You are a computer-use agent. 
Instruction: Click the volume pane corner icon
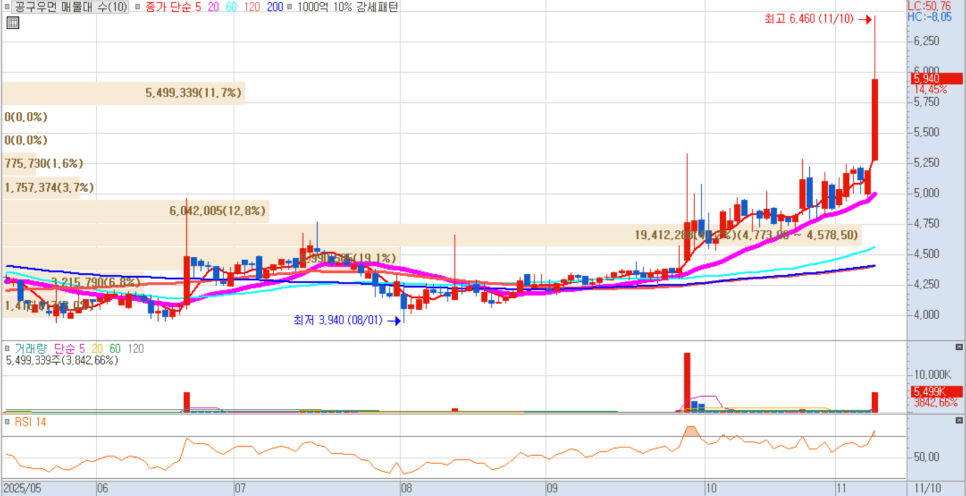click(959, 348)
